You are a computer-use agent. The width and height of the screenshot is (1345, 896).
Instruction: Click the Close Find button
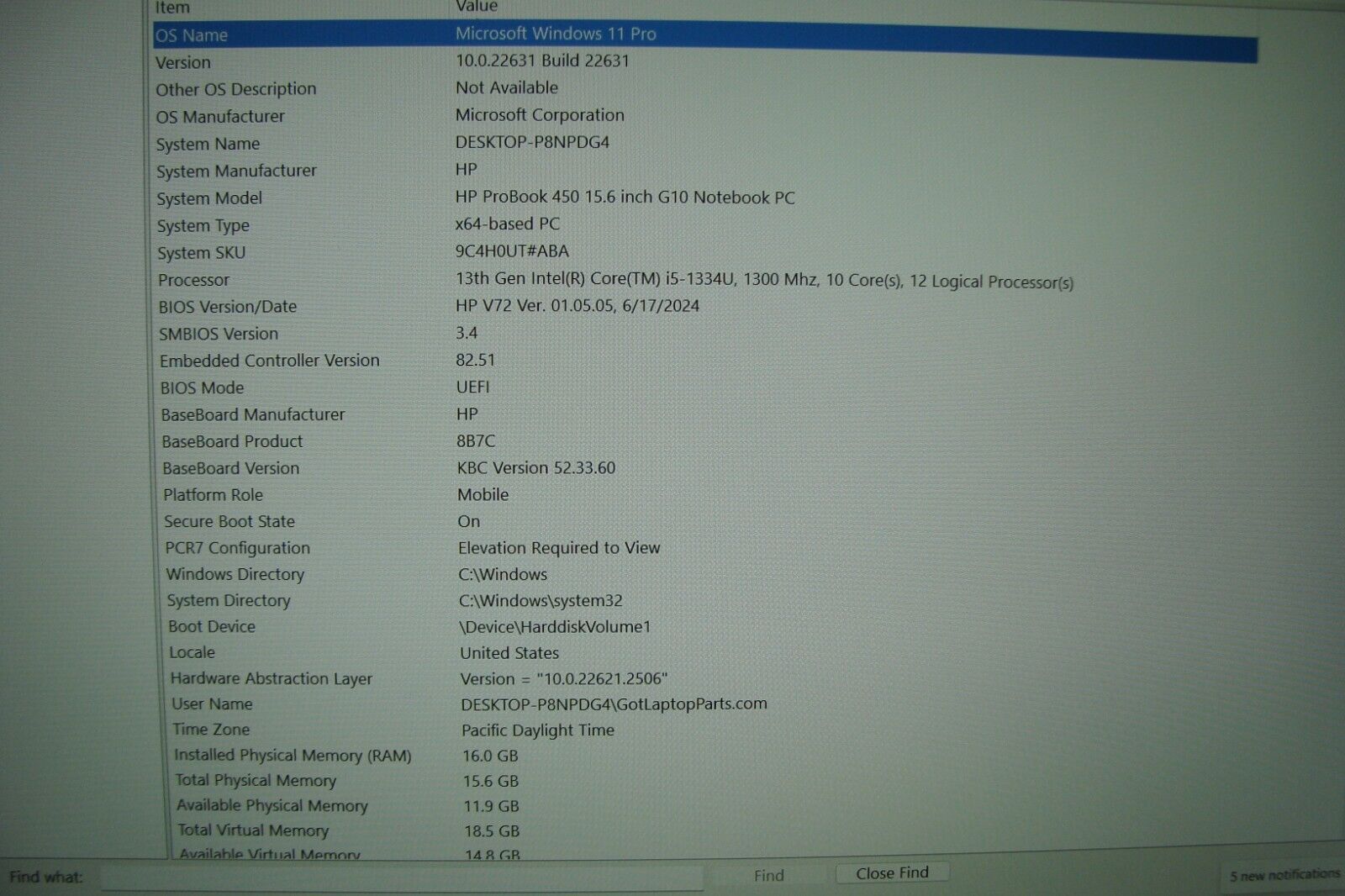pos(892,873)
